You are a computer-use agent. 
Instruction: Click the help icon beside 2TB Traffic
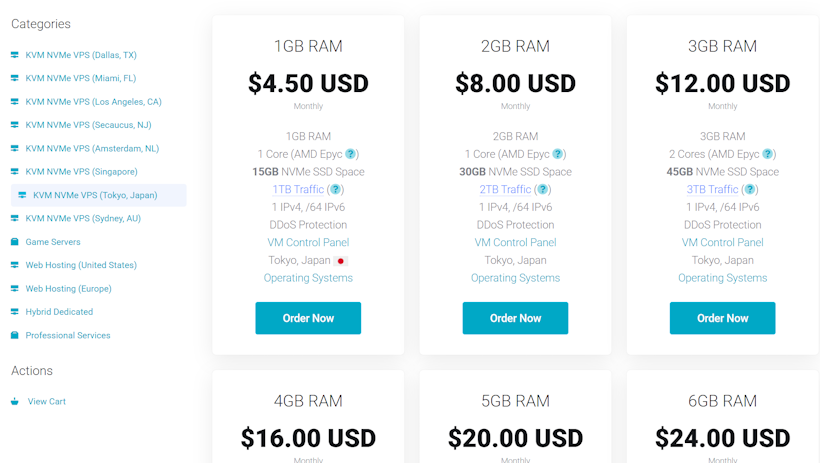click(543, 190)
